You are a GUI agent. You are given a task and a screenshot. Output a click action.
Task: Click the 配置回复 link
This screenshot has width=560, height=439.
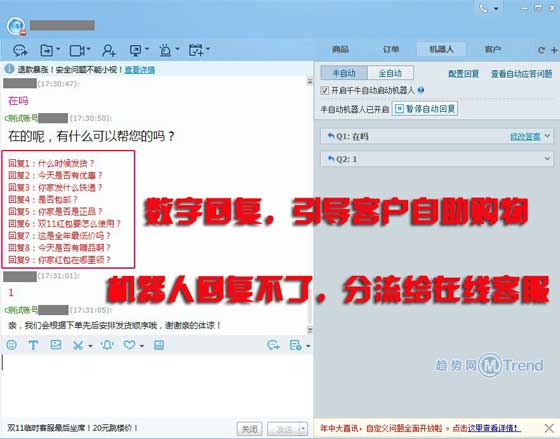463,74
